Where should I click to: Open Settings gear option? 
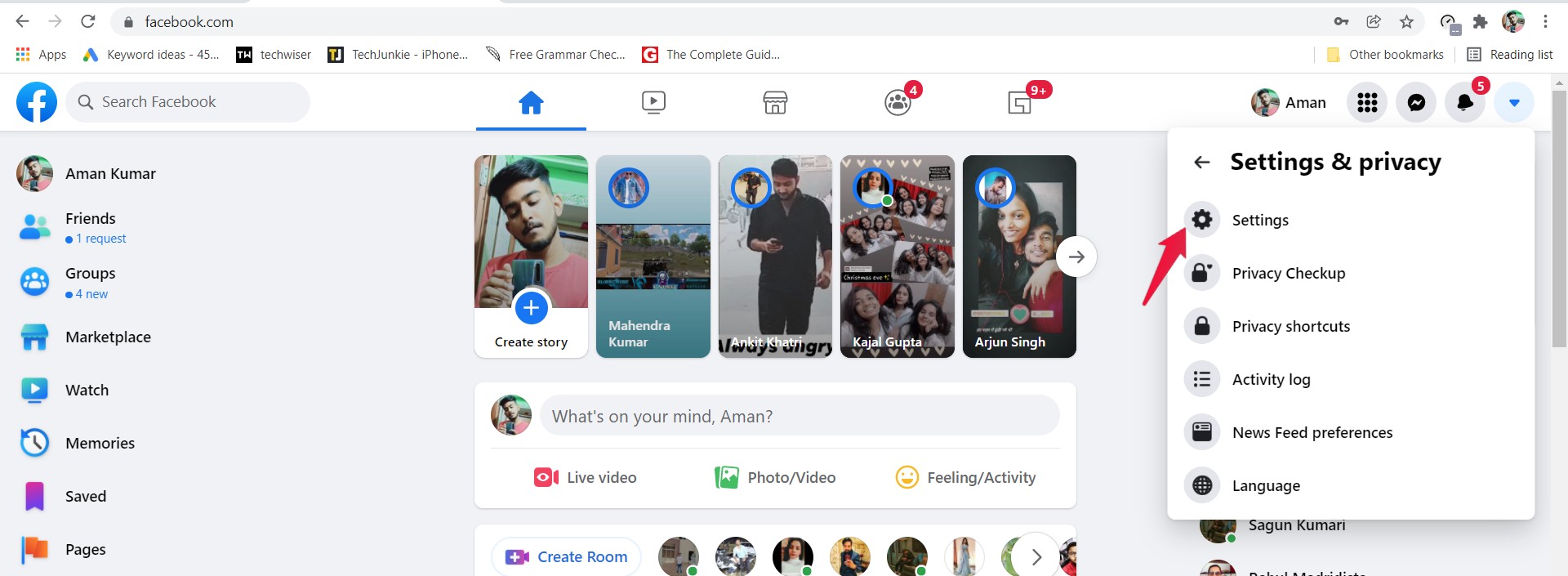[1351, 220]
